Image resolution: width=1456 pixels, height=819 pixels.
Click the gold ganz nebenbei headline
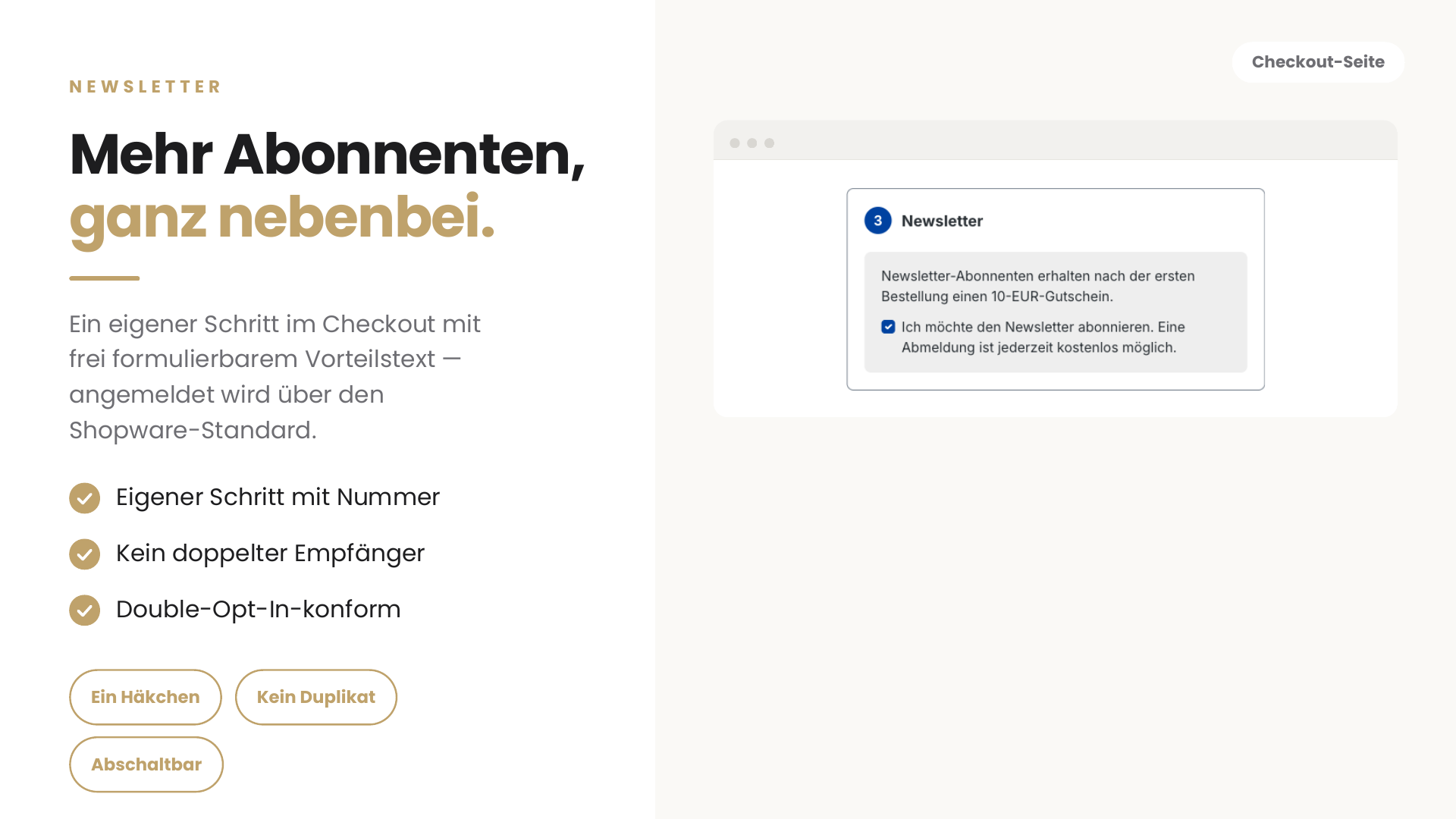click(x=282, y=218)
